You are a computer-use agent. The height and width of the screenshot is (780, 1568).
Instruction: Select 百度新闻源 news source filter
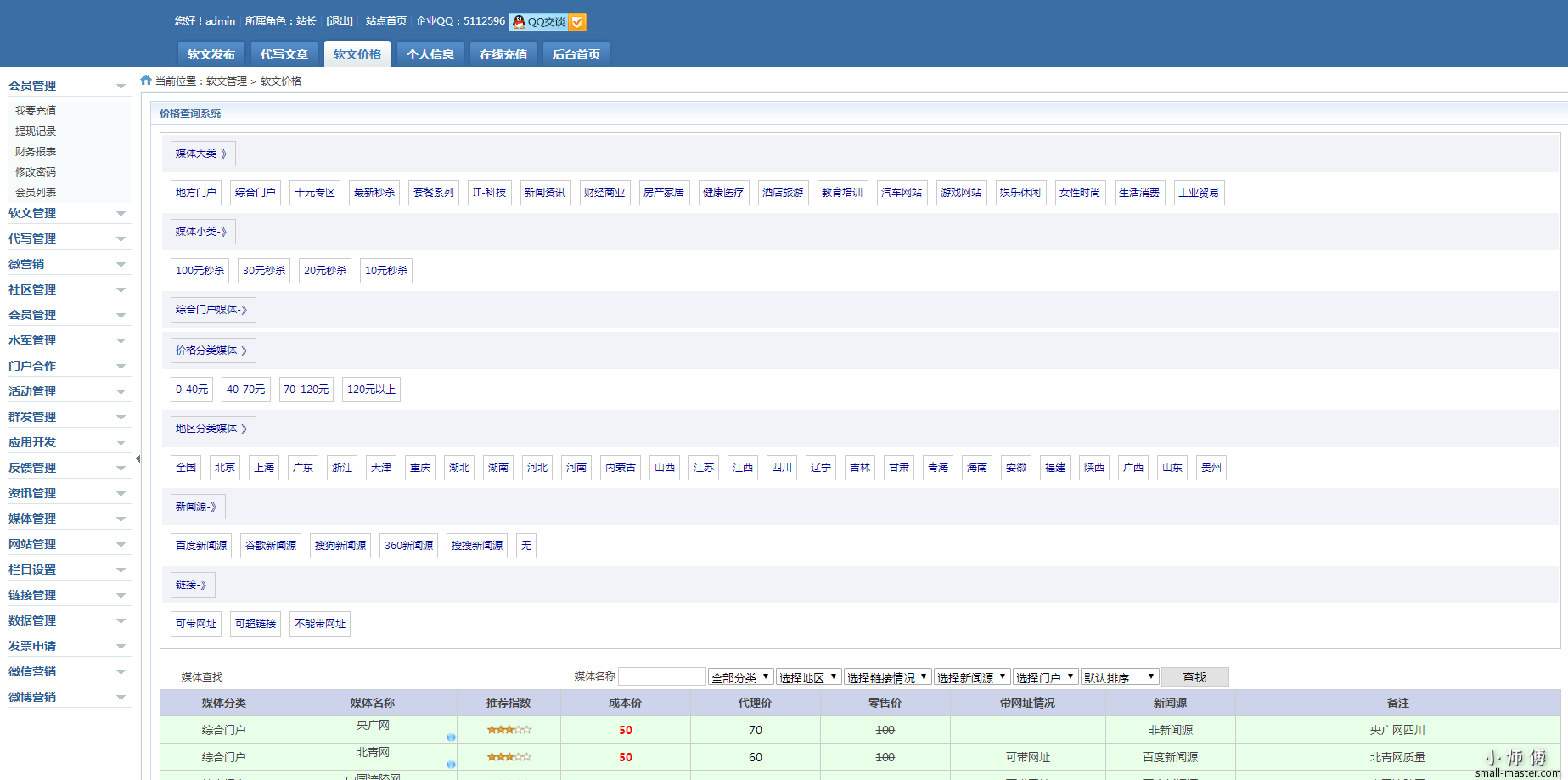201,546
